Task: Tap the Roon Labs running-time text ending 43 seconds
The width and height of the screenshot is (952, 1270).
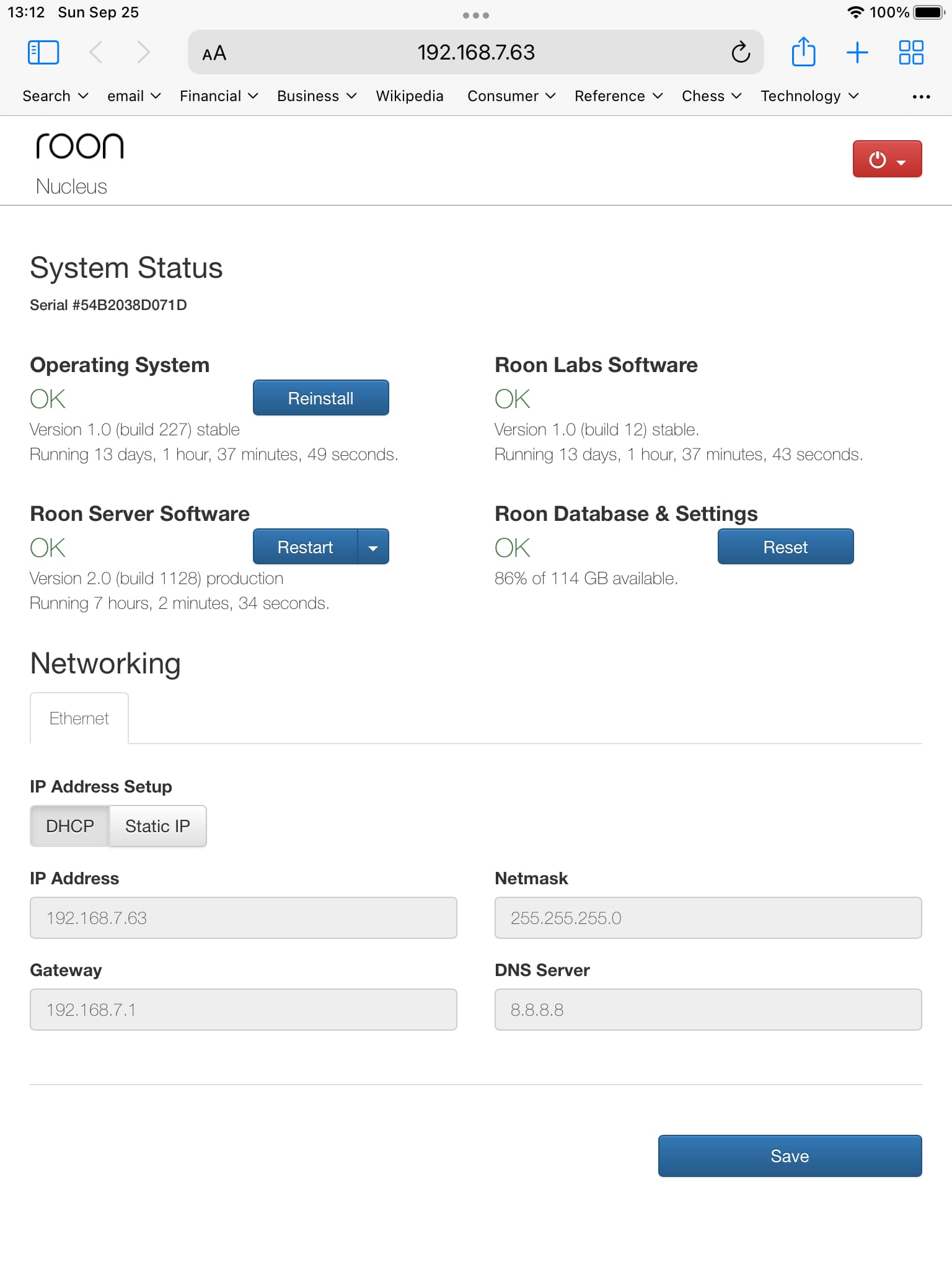Action: coord(679,455)
